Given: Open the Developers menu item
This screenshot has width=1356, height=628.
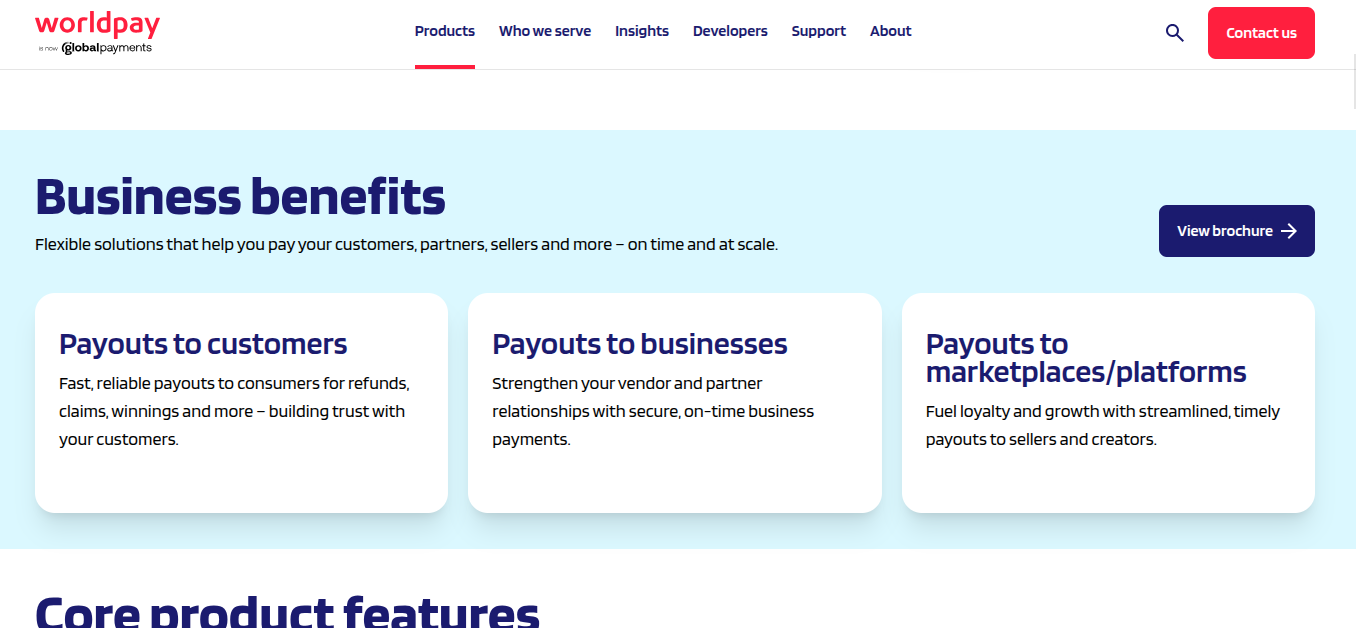Looking at the screenshot, I should point(730,31).
